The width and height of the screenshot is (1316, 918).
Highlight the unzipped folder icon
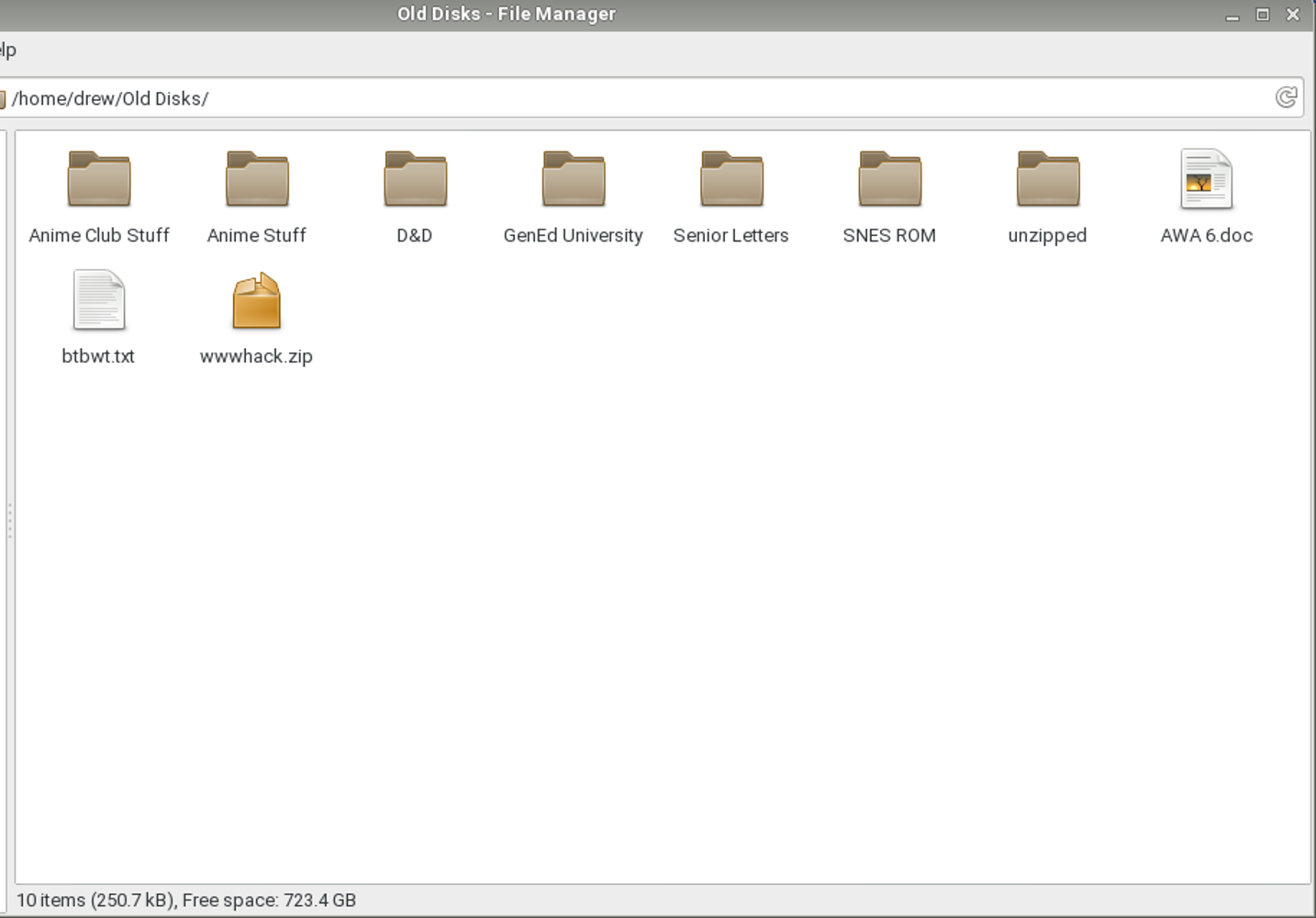(1047, 180)
